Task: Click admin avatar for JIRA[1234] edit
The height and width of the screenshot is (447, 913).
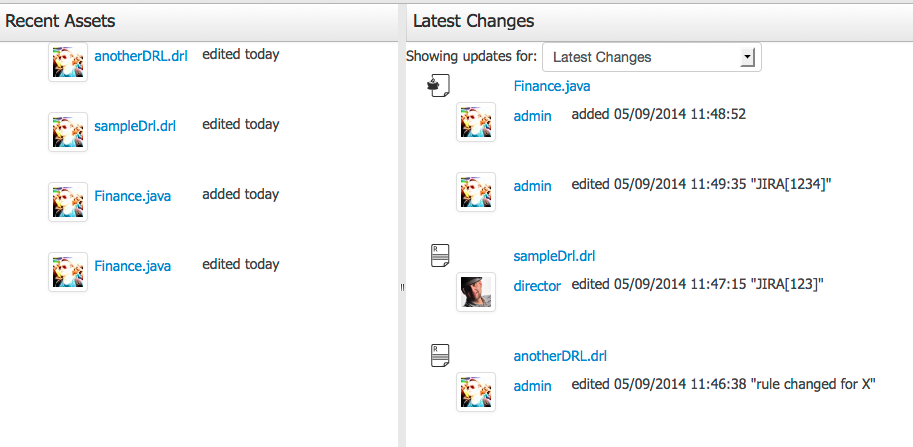Action: click(x=476, y=192)
